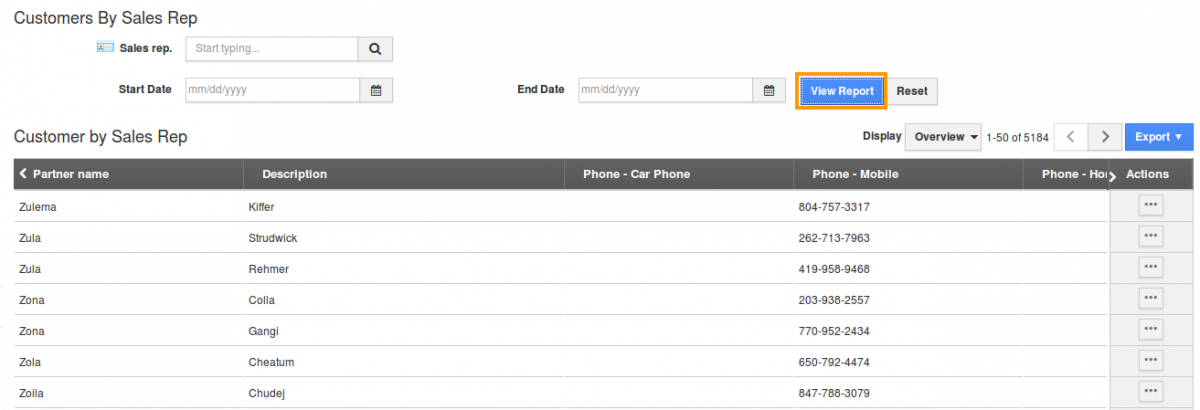This screenshot has height=410, width=1200.
Task: Open the Start Date calendar picker
Action: [x=376, y=90]
